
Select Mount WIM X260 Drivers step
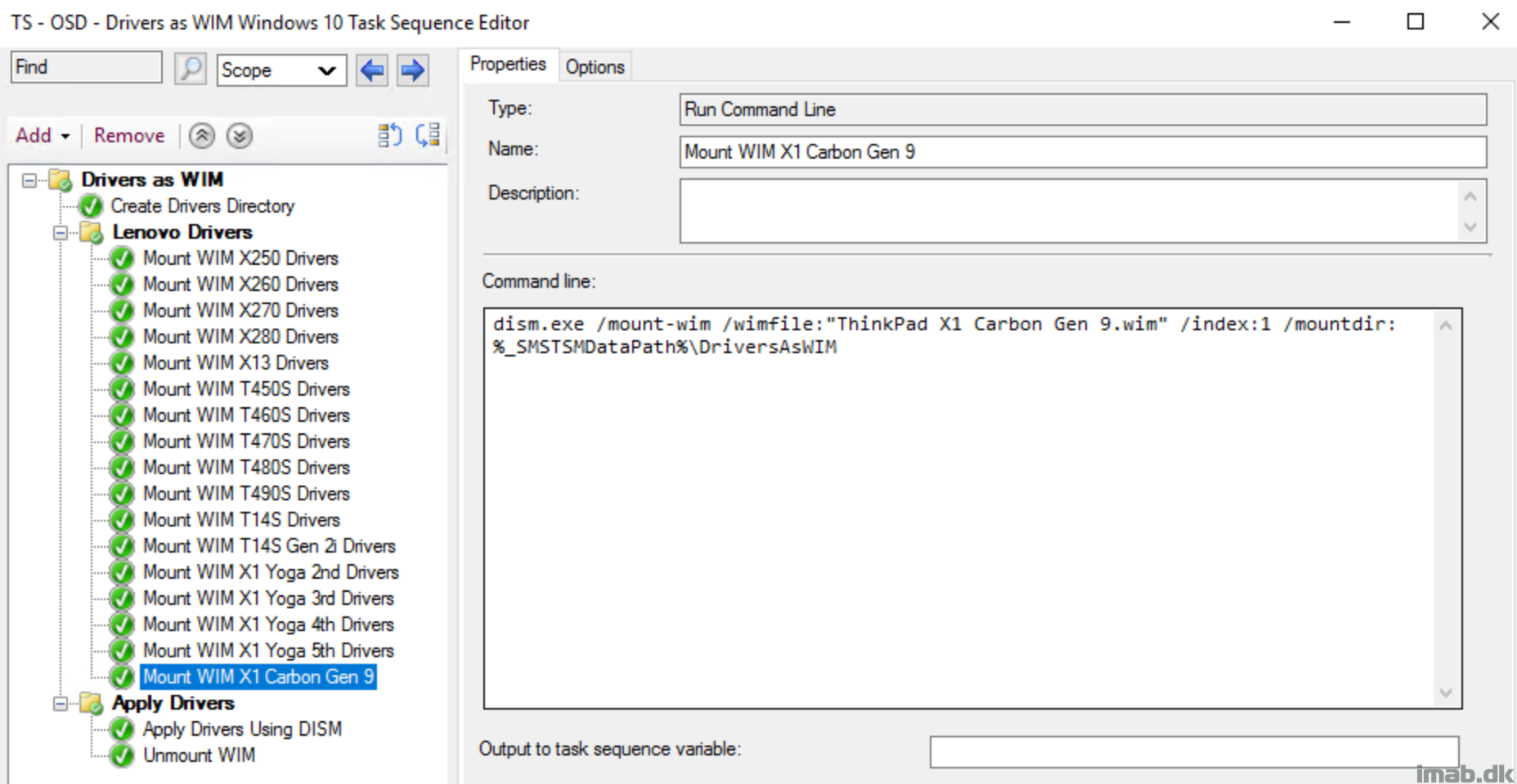(x=240, y=284)
